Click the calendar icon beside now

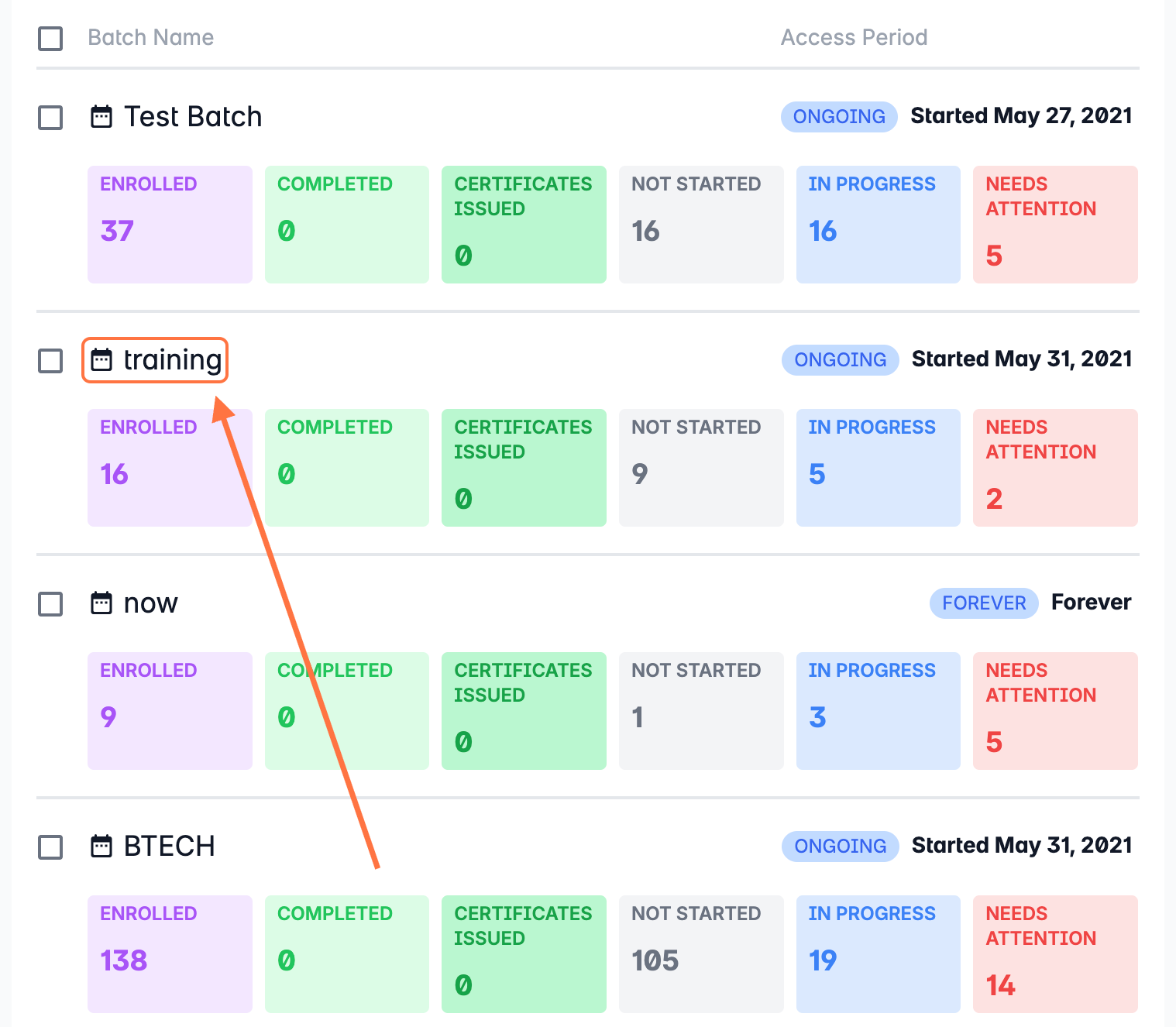[x=101, y=603]
